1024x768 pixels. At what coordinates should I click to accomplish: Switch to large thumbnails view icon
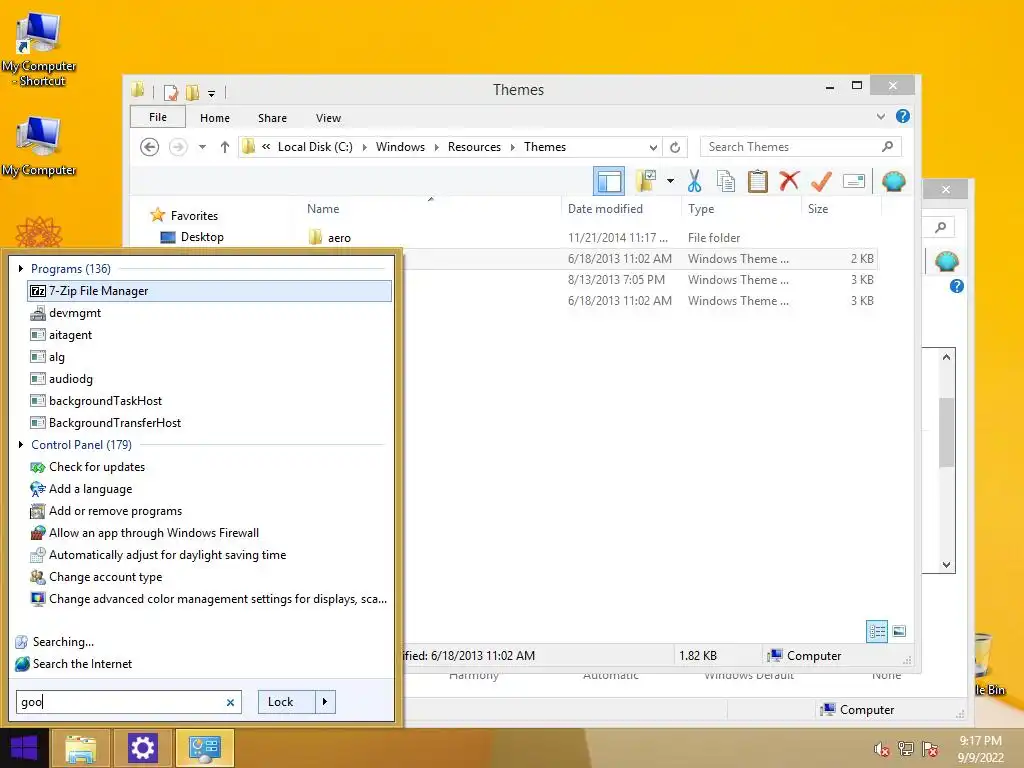coord(899,631)
